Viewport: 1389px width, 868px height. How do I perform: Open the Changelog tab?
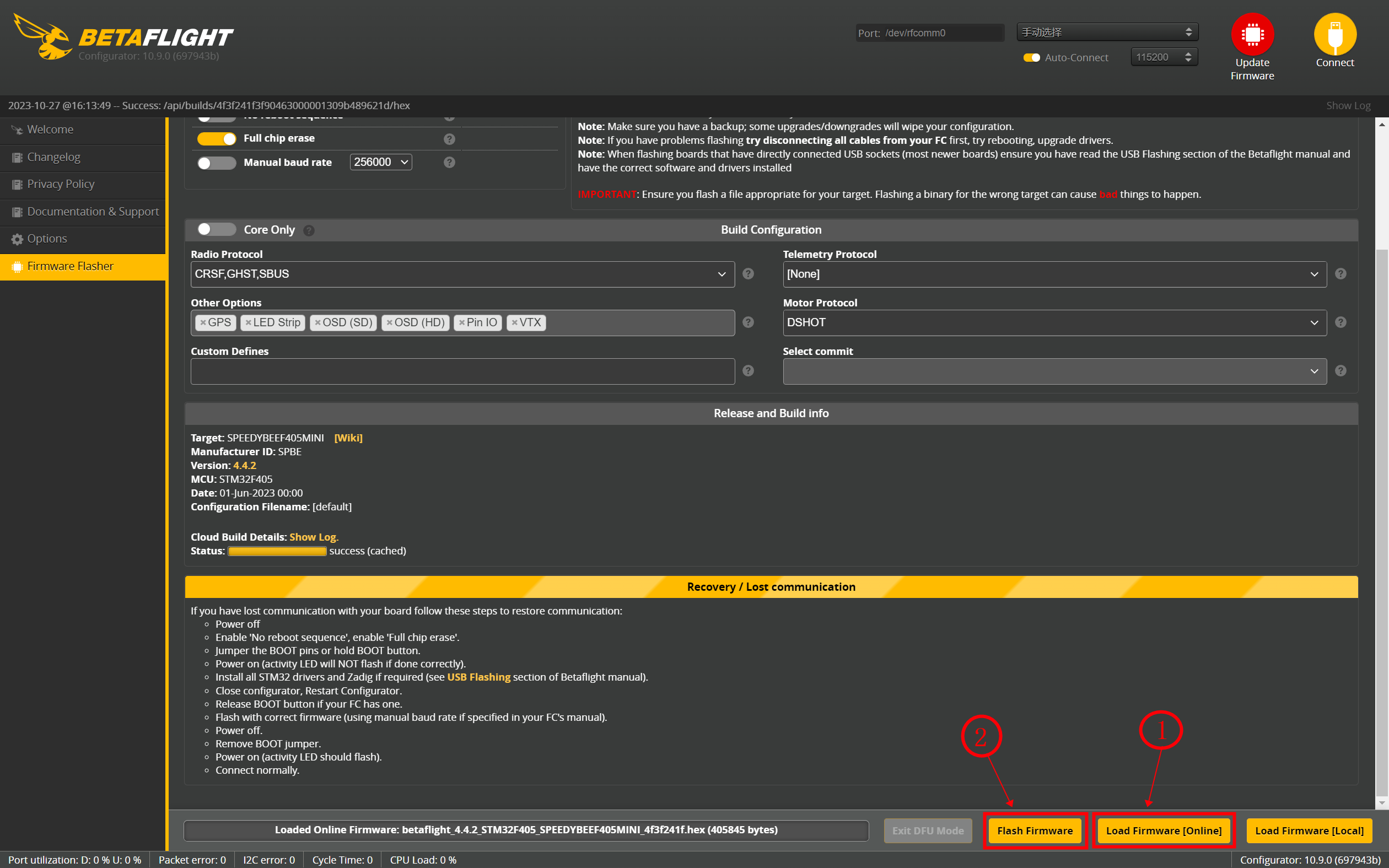83,157
